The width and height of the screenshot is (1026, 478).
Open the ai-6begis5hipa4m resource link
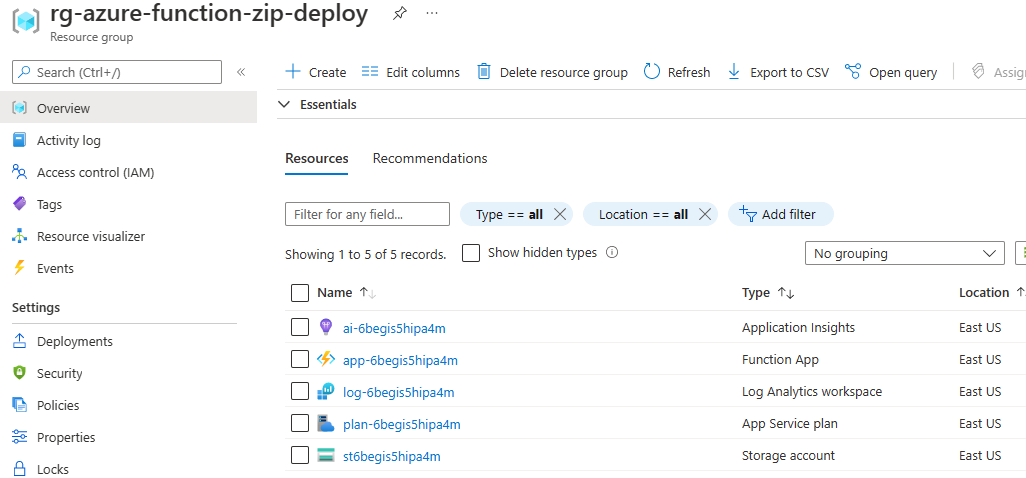point(394,328)
